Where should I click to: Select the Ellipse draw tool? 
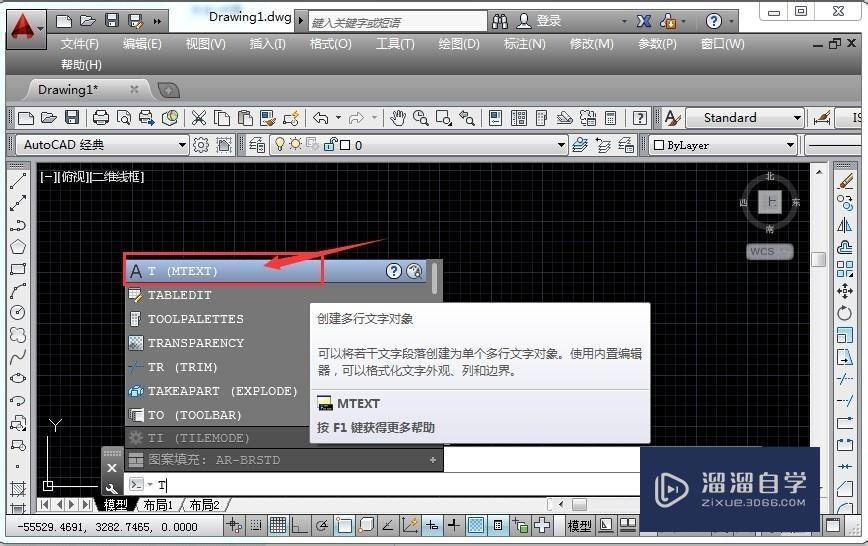[x=18, y=378]
